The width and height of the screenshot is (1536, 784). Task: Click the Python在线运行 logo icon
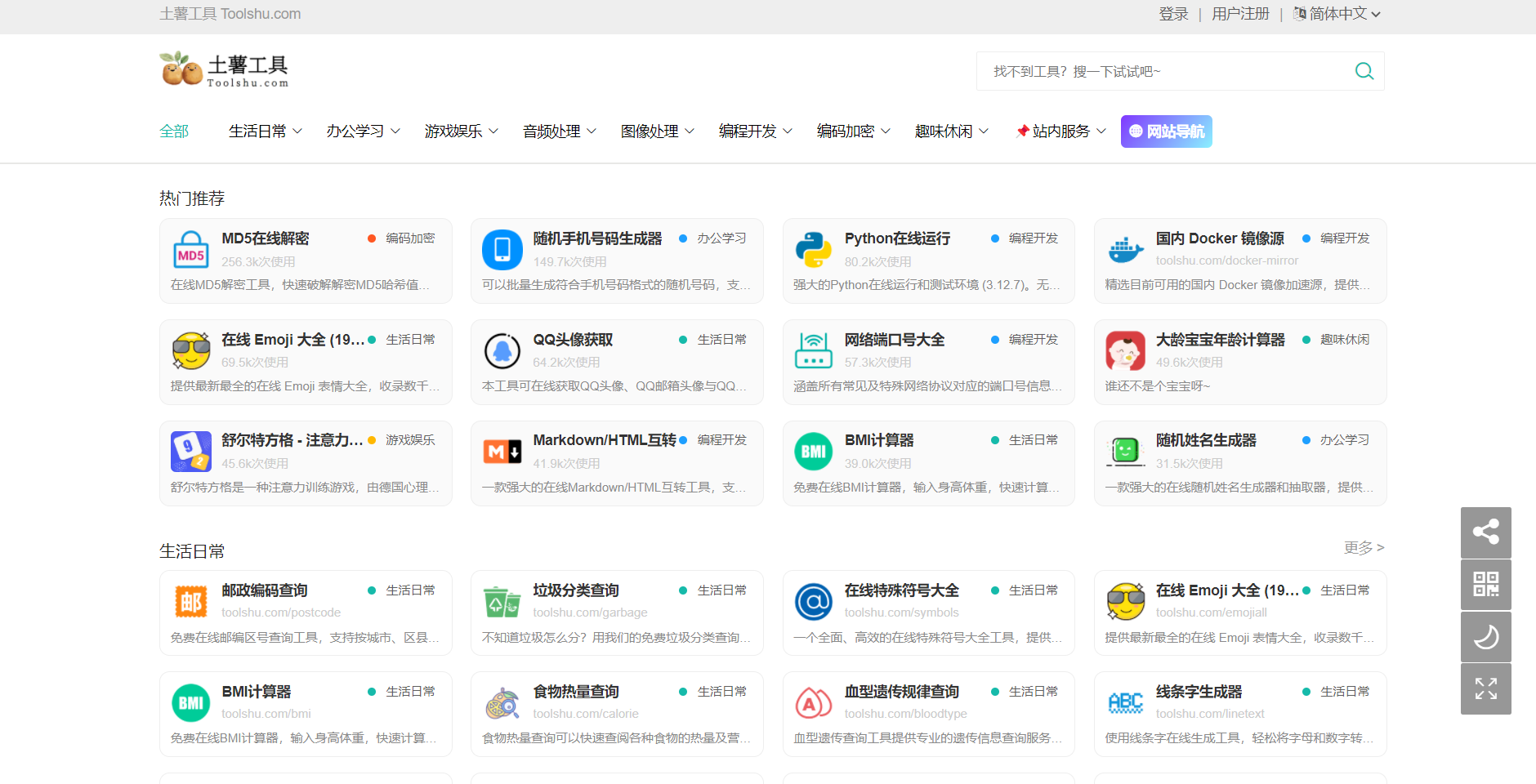pos(814,250)
